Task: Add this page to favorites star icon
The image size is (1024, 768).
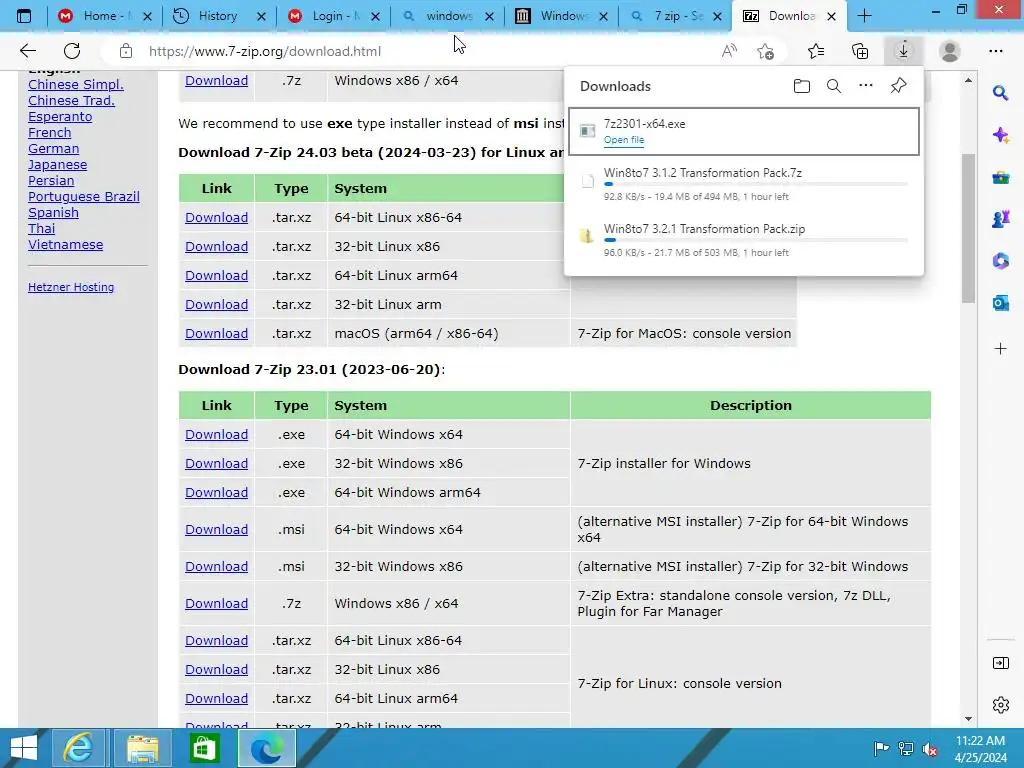Action: [765, 51]
